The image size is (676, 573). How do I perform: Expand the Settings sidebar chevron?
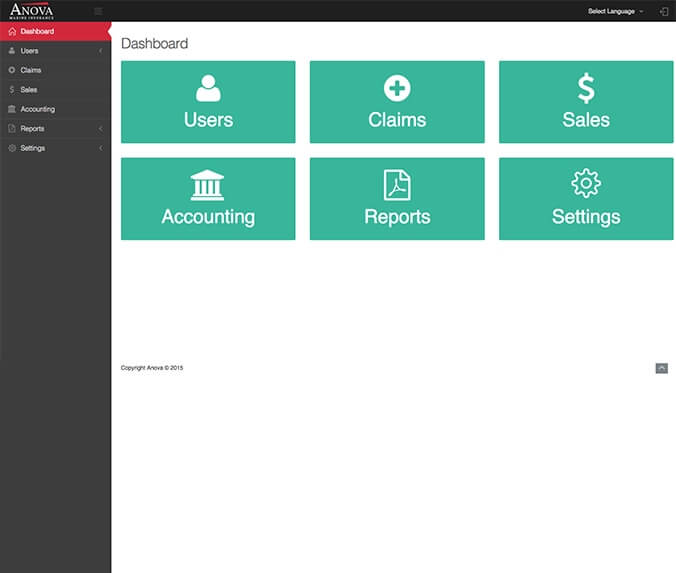coord(100,148)
